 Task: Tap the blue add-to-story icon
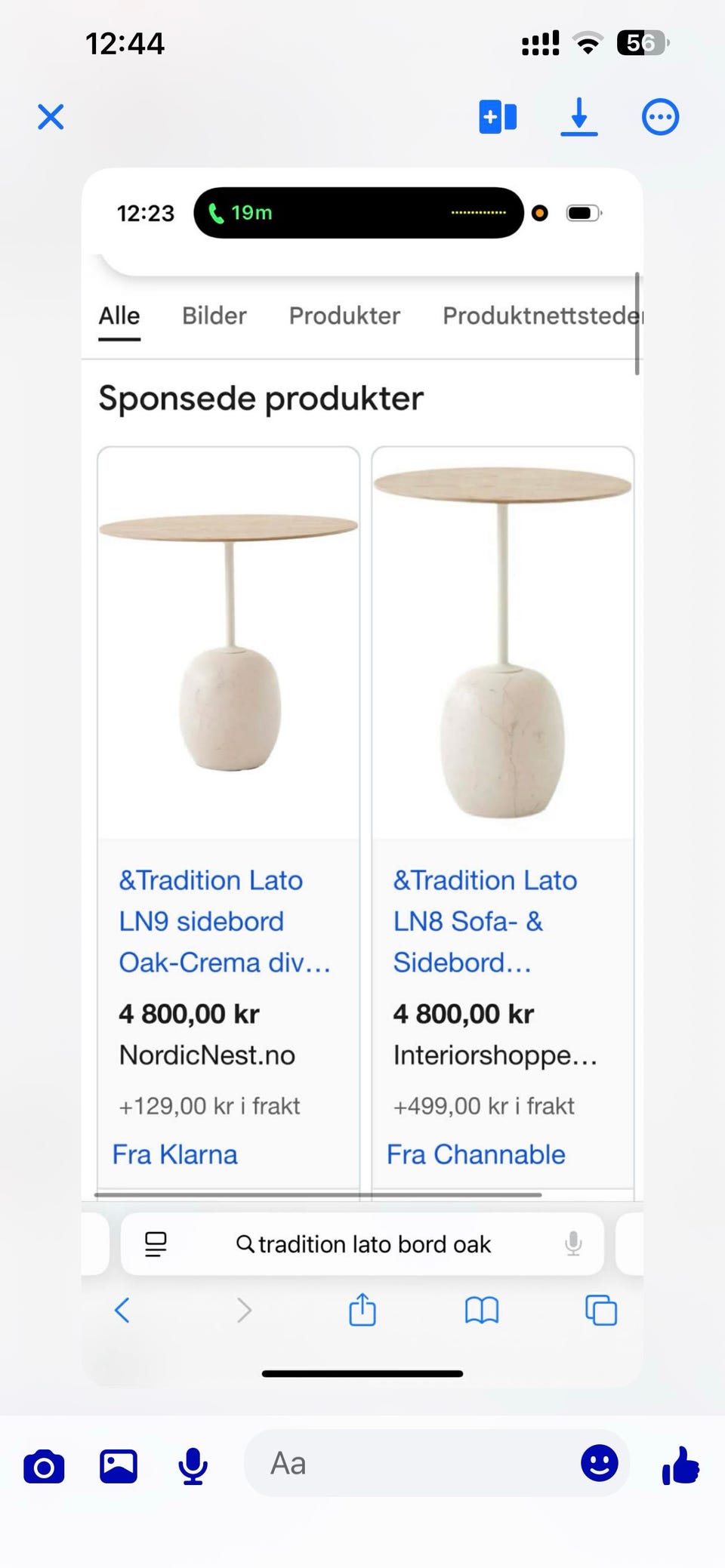[x=498, y=117]
